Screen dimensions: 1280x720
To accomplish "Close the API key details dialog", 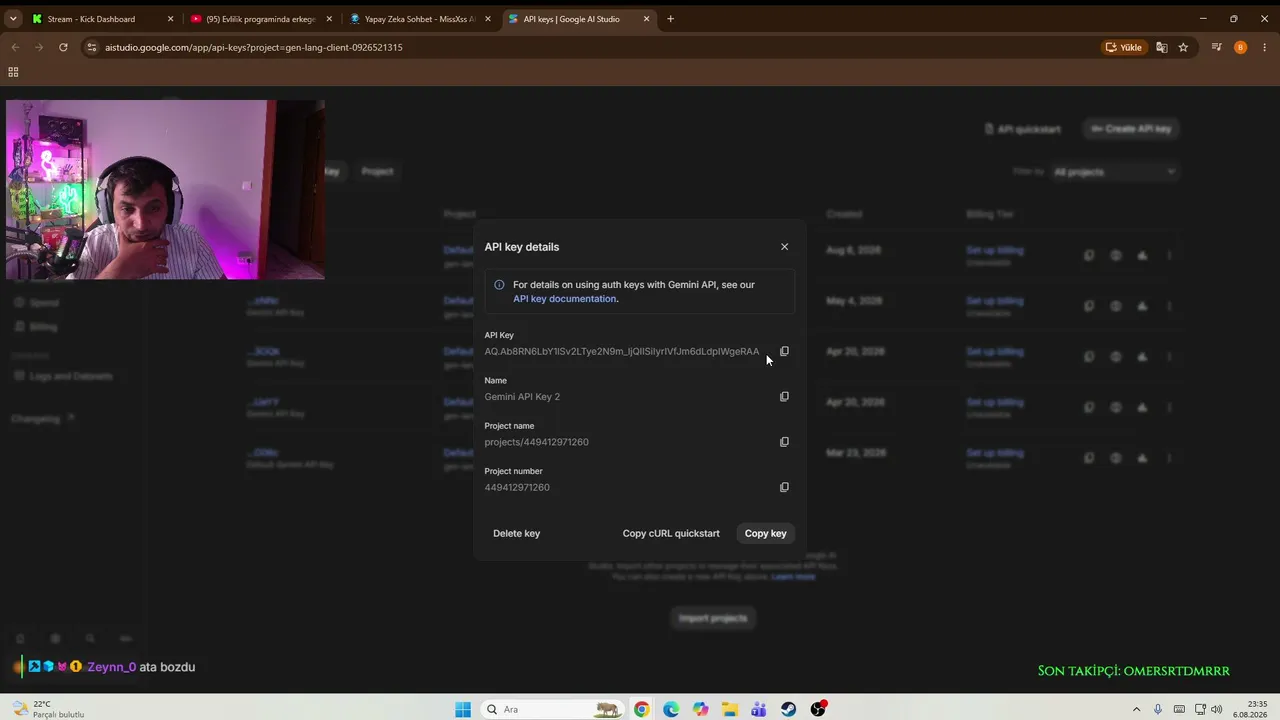I will tap(784, 247).
